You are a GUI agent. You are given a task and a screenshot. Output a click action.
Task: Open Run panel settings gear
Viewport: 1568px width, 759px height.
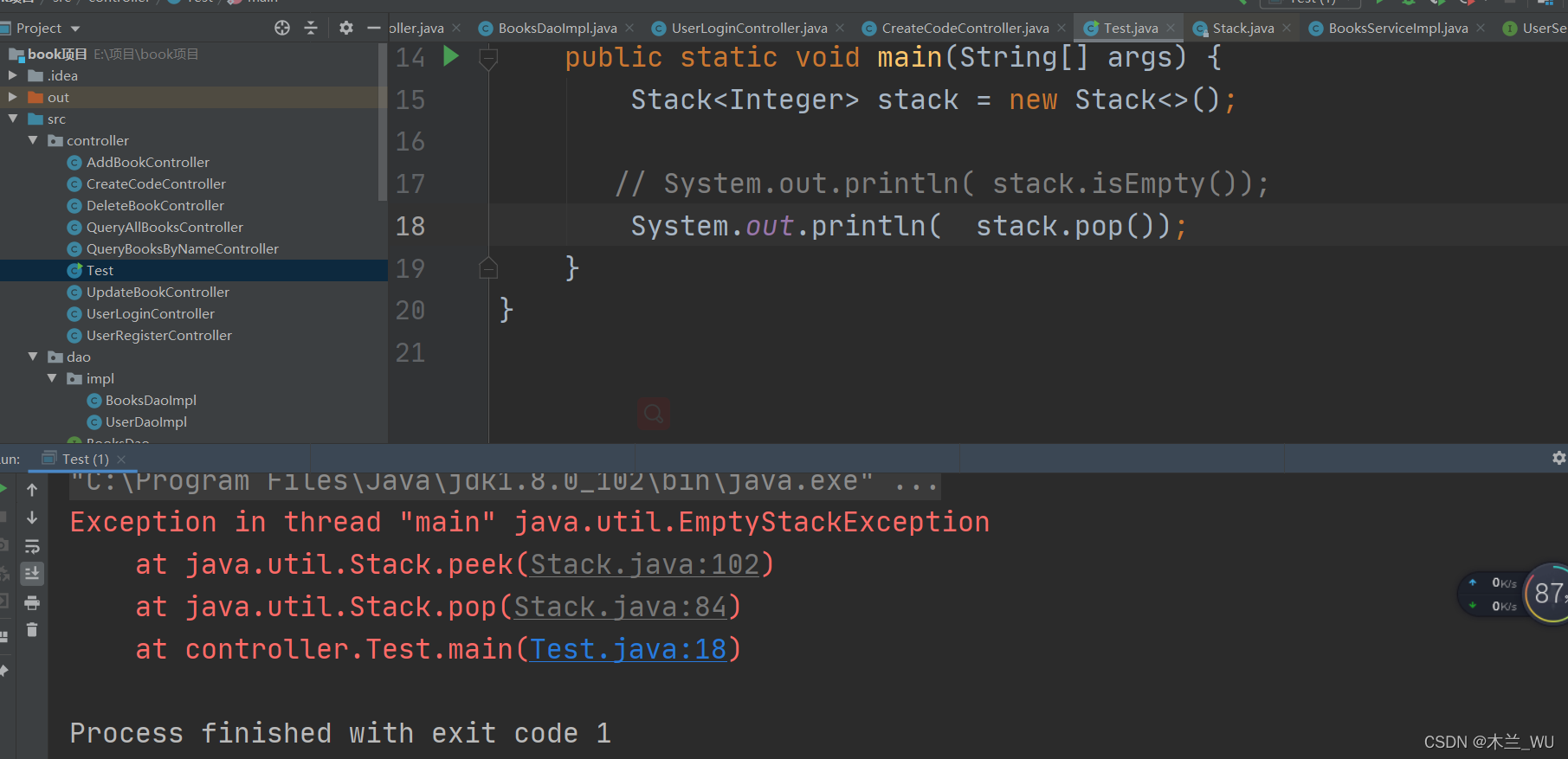(1558, 458)
